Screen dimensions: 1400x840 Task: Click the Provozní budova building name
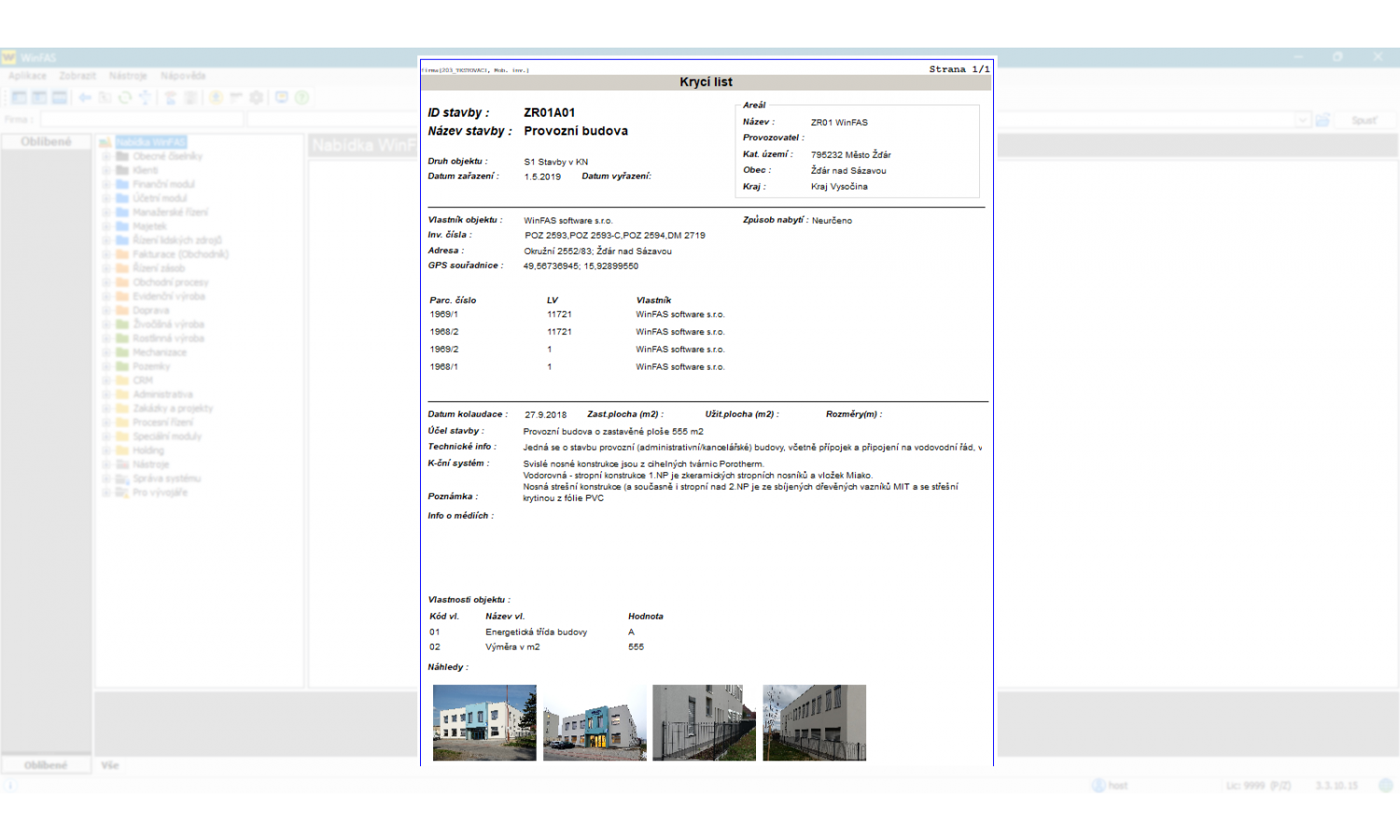click(576, 132)
